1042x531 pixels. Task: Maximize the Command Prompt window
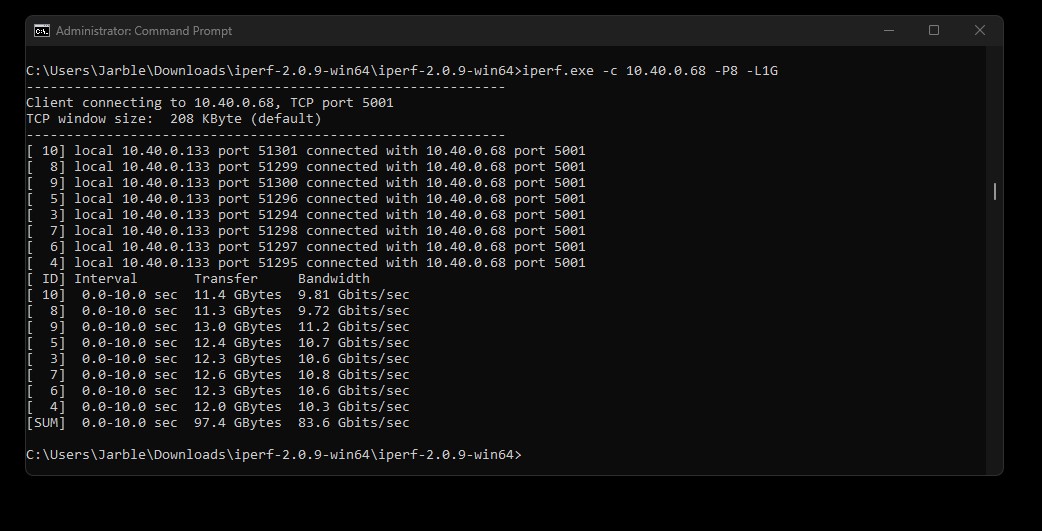tap(934, 31)
